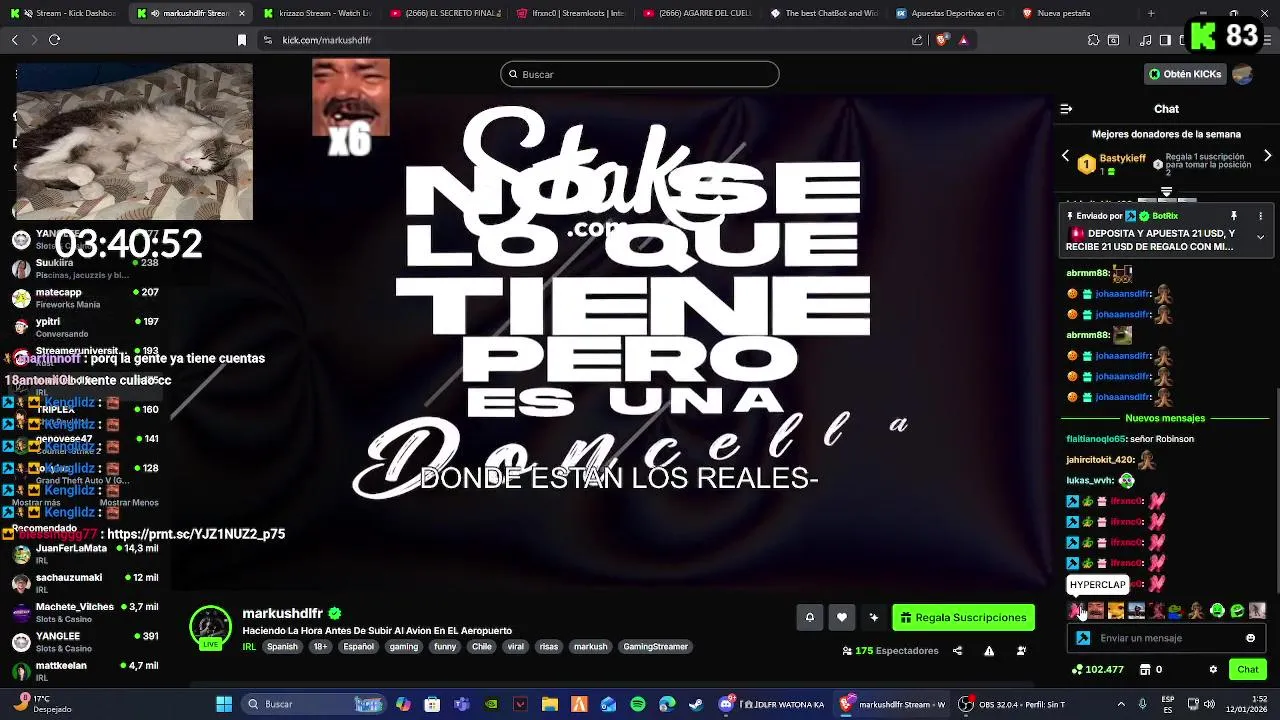Reload the page with the refresh icon
1280x720 pixels.
(x=54, y=40)
